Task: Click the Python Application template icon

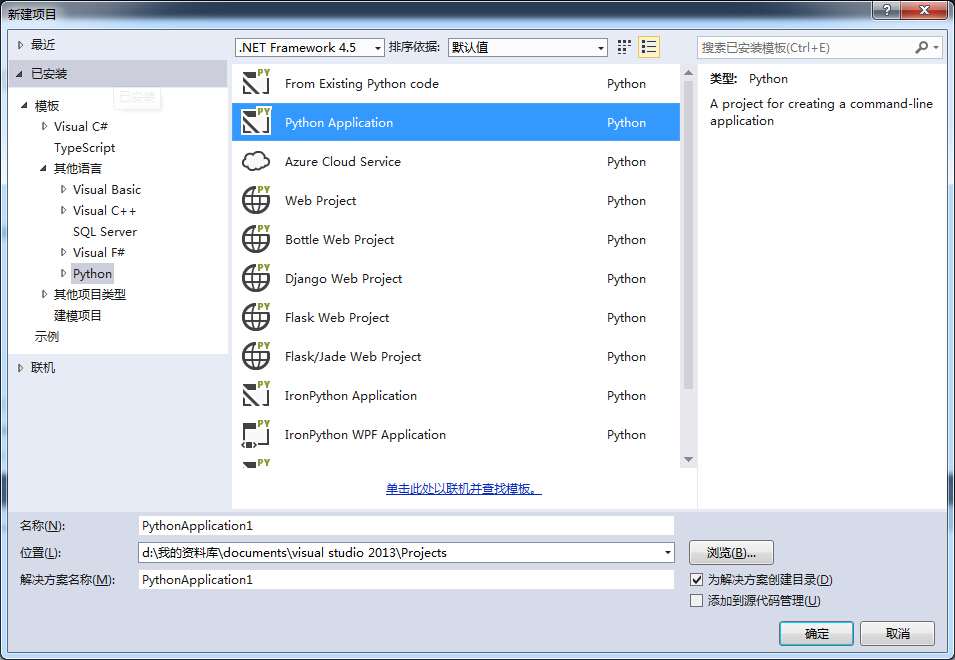Action: [x=256, y=122]
